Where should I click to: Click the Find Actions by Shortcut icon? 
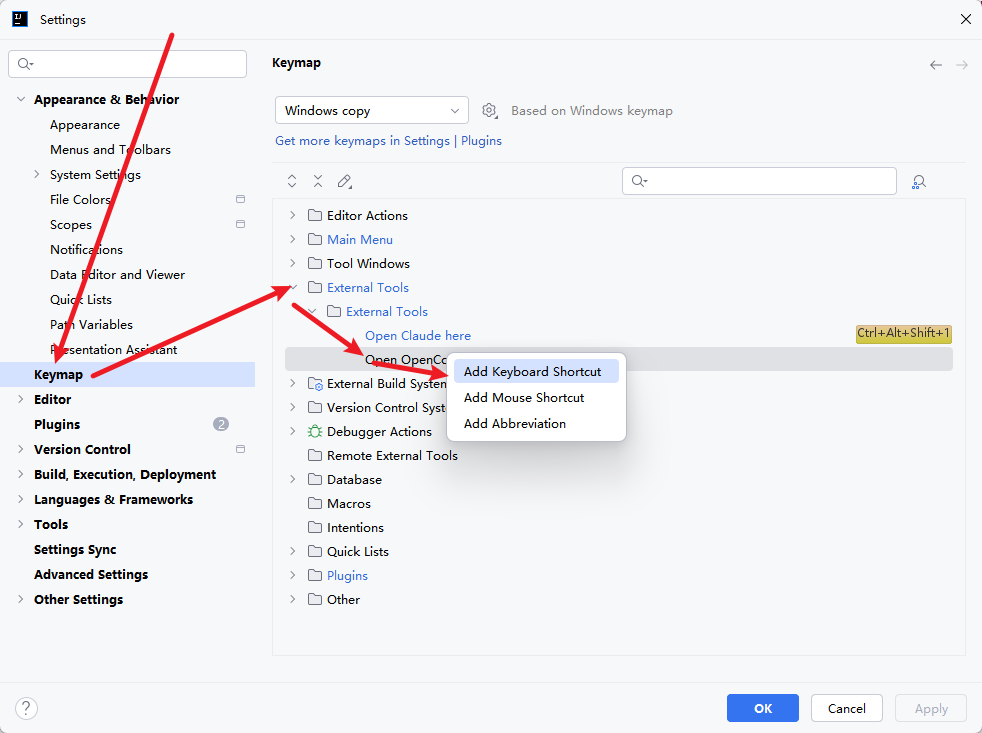pos(919,182)
